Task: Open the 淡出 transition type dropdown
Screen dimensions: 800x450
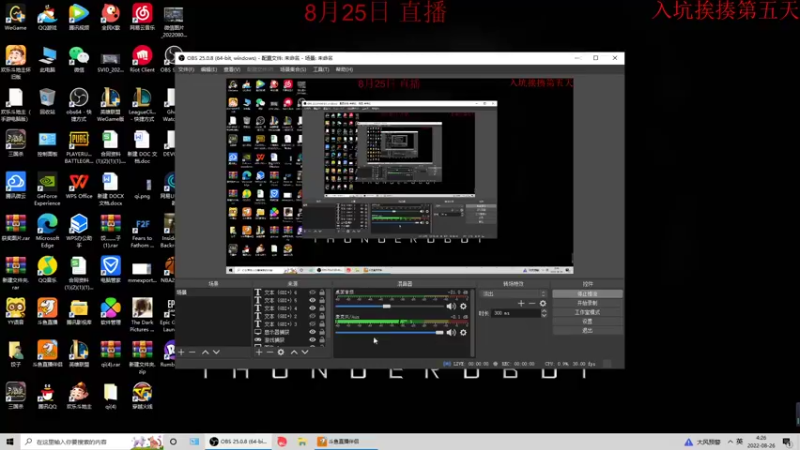Action: click(x=513, y=294)
